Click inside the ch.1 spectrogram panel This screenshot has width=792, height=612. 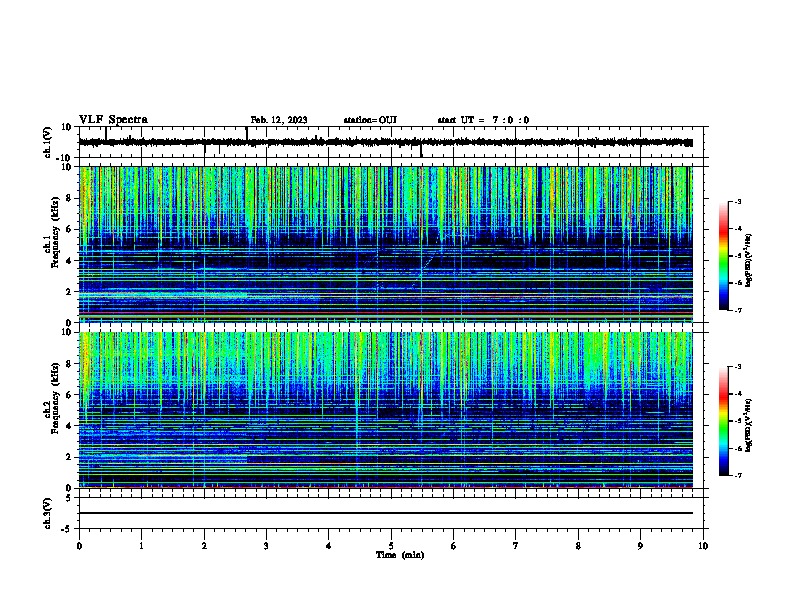tap(385, 244)
